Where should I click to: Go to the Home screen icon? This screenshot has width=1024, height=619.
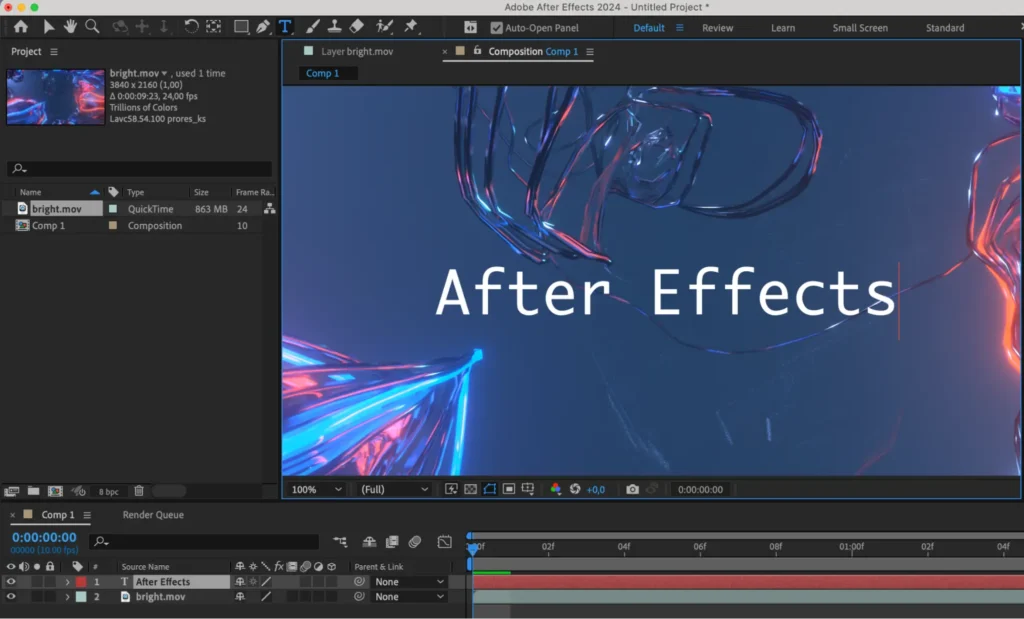click(21, 27)
